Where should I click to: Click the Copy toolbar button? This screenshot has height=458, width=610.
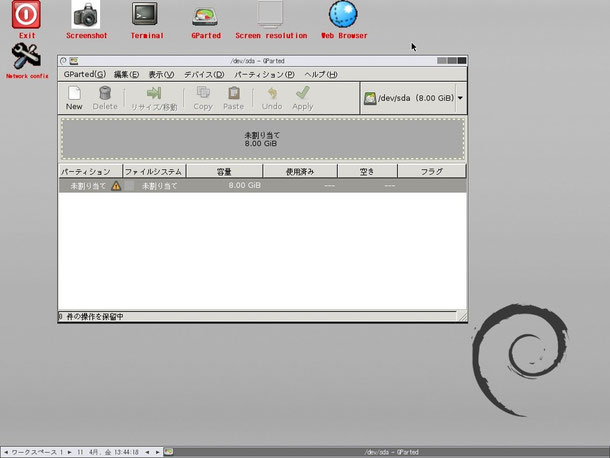[203, 98]
